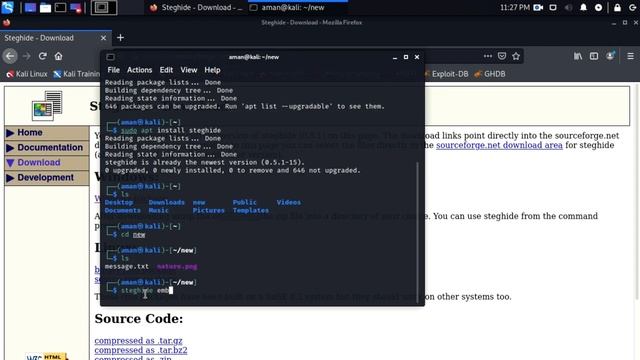Image resolution: width=640 pixels, height=360 pixels.
Task: Open the terminal Edit menu
Action: click(x=166, y=70)
